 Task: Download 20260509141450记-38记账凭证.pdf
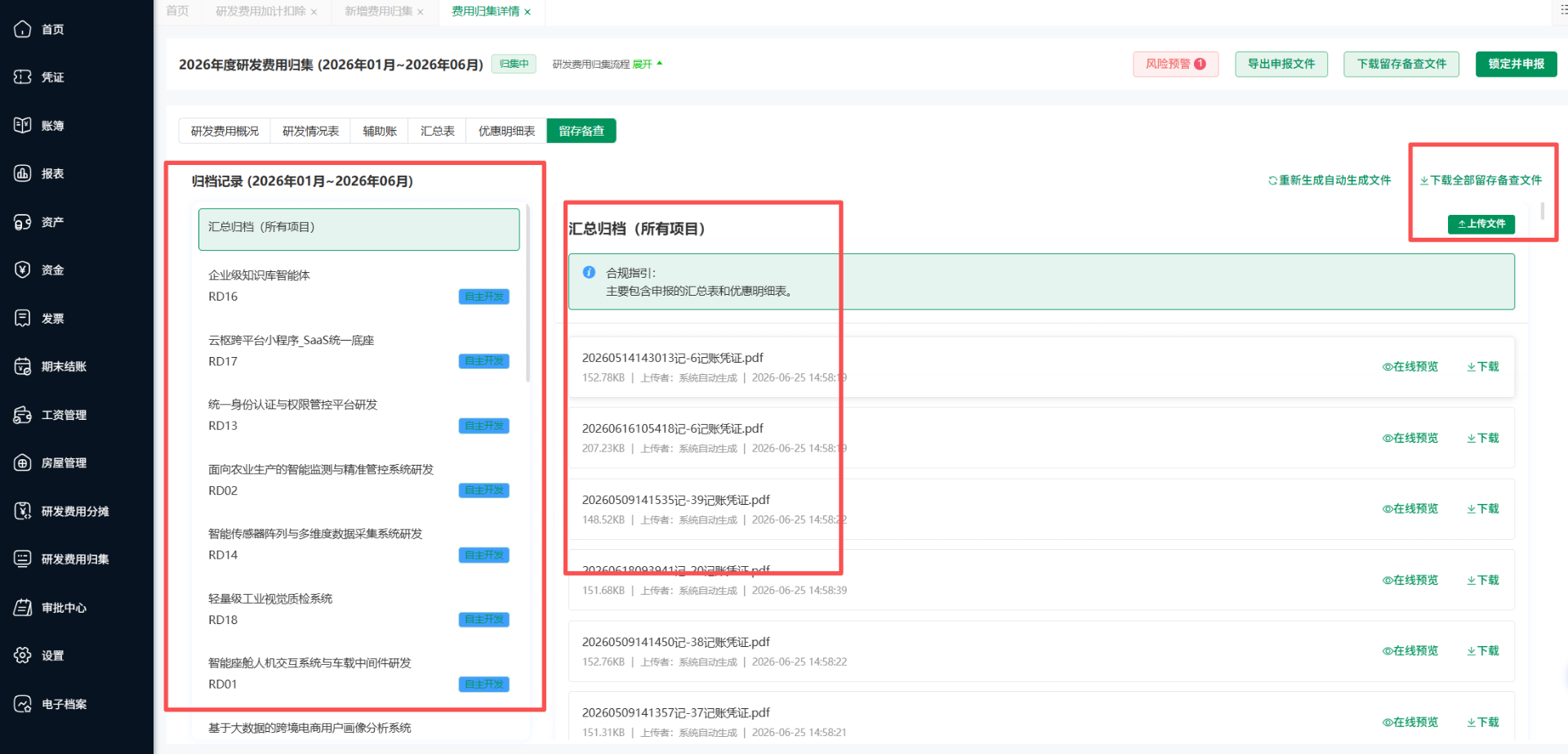point(1482,651)
